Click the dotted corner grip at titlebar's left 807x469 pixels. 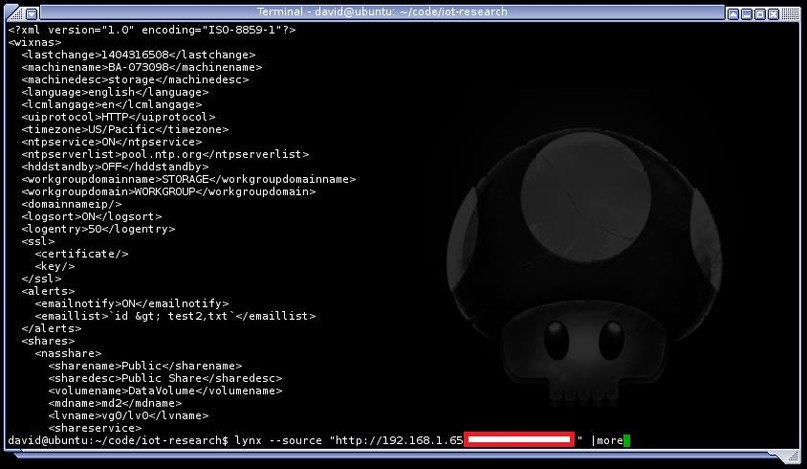pyautogui.click(x=14, y=13)
